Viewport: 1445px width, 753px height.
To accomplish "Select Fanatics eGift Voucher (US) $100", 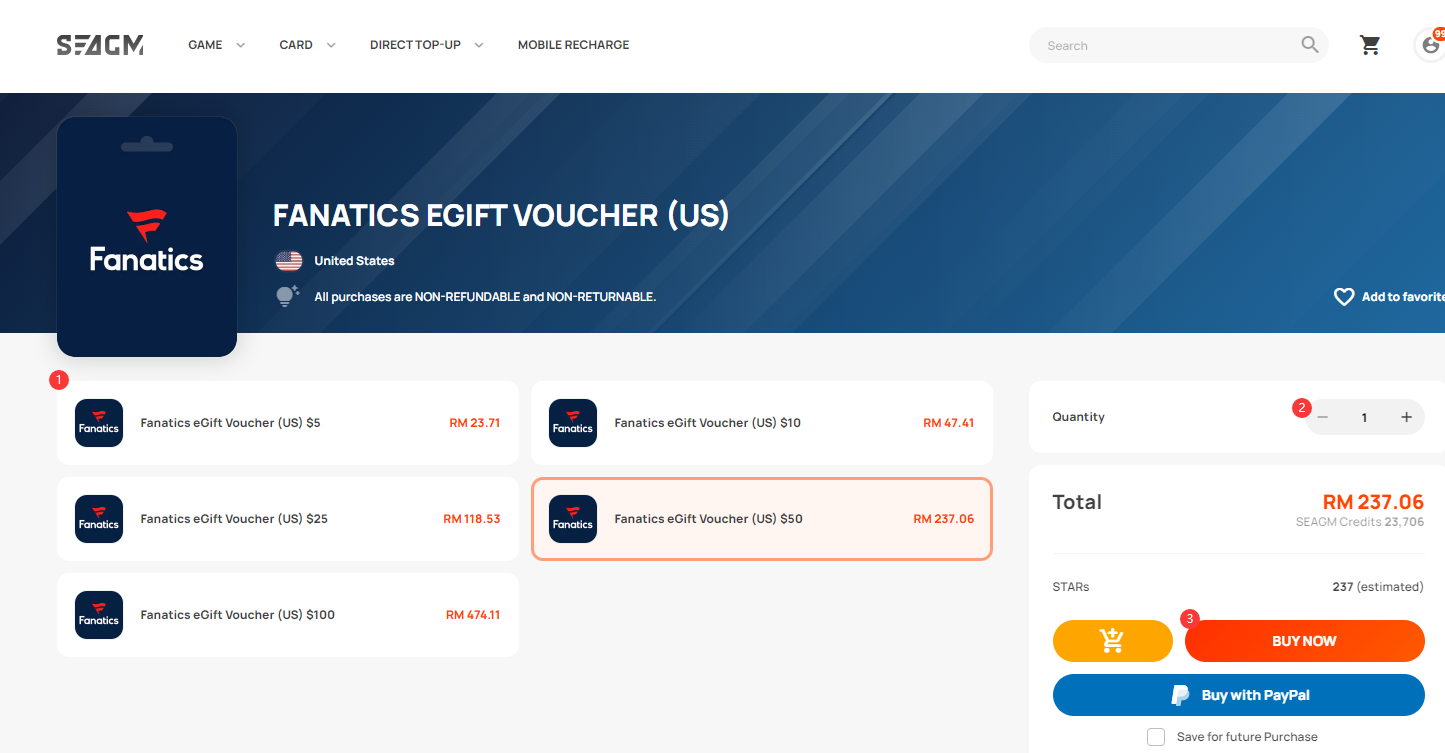I will (288, 615).
